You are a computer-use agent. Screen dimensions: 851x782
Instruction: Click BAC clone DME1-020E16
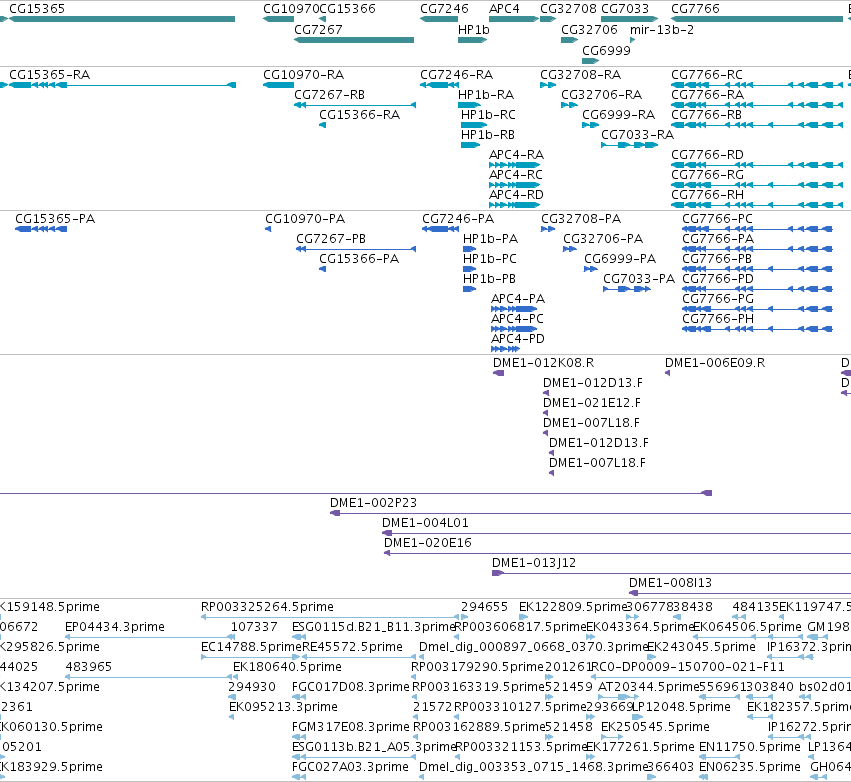pyautogui.click(x=617, y=554)
